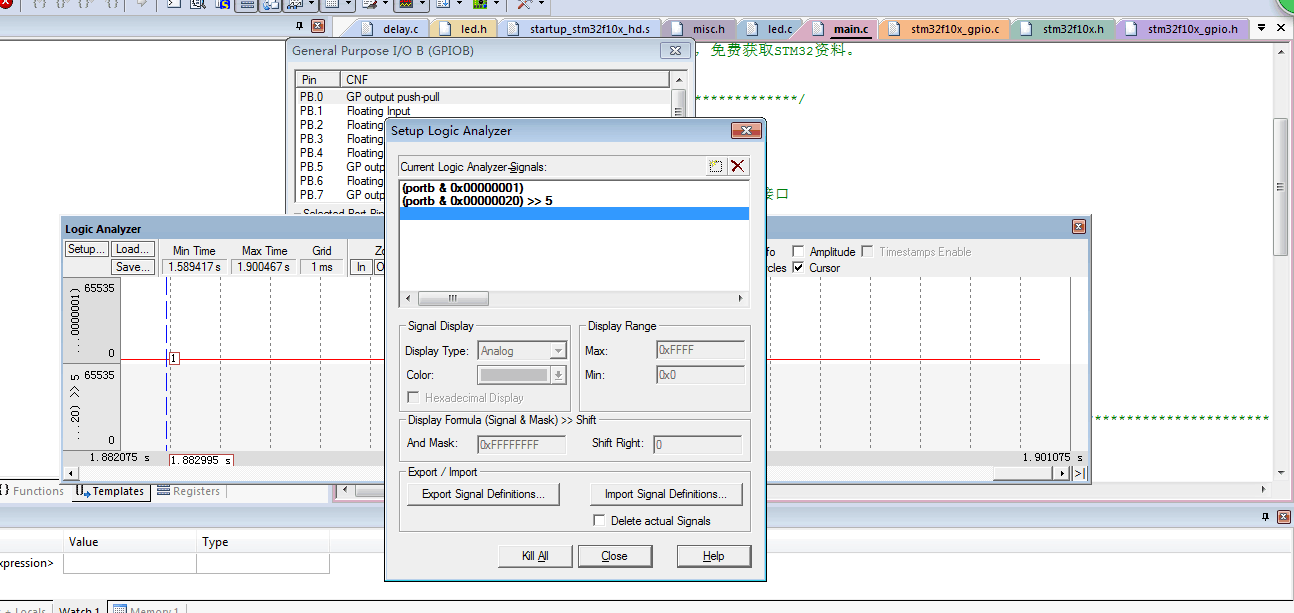Image resolution: width=1294 pixels, height=613 pixels.
Task: Close the GPIOB peripheral window
Action: tap(673, 51)
